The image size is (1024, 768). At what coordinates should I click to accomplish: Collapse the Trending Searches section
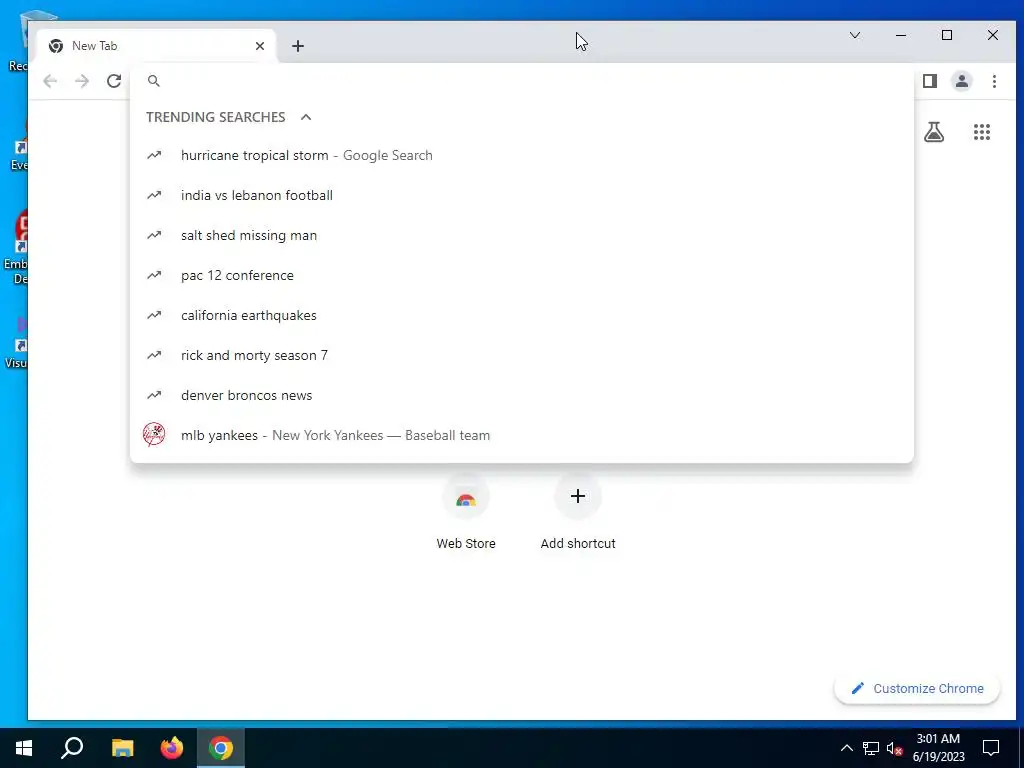[306, 117]
